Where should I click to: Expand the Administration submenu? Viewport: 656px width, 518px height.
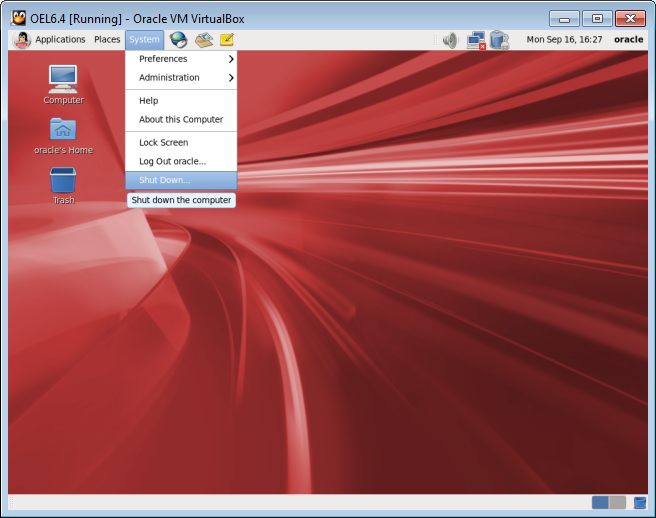pos(181,78)
